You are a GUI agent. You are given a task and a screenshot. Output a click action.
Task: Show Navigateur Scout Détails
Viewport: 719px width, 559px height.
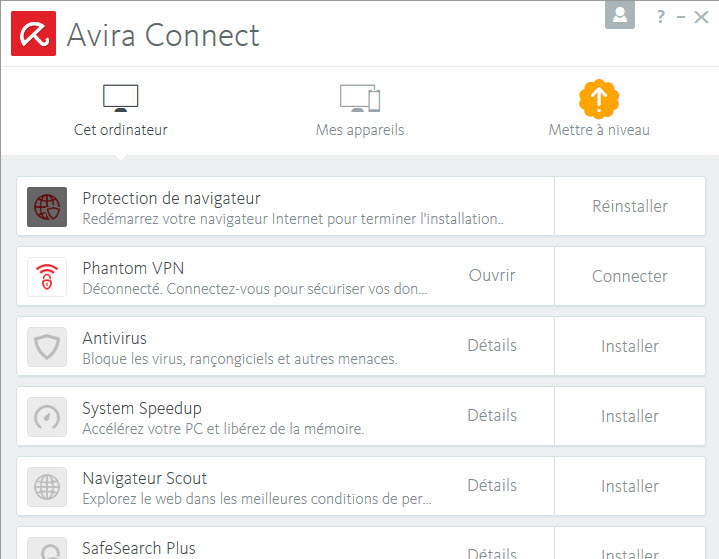(492, 485)
